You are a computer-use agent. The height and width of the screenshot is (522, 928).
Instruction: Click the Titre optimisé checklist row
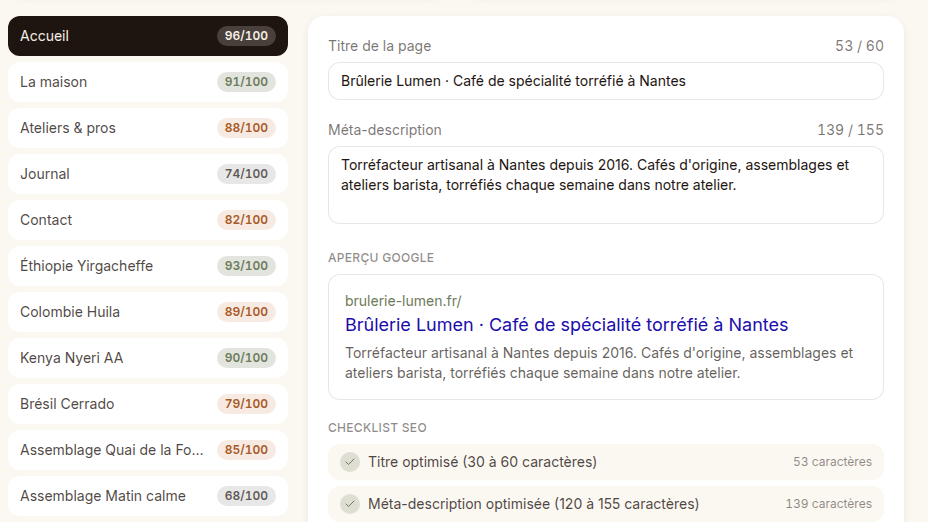coord(605,462)
